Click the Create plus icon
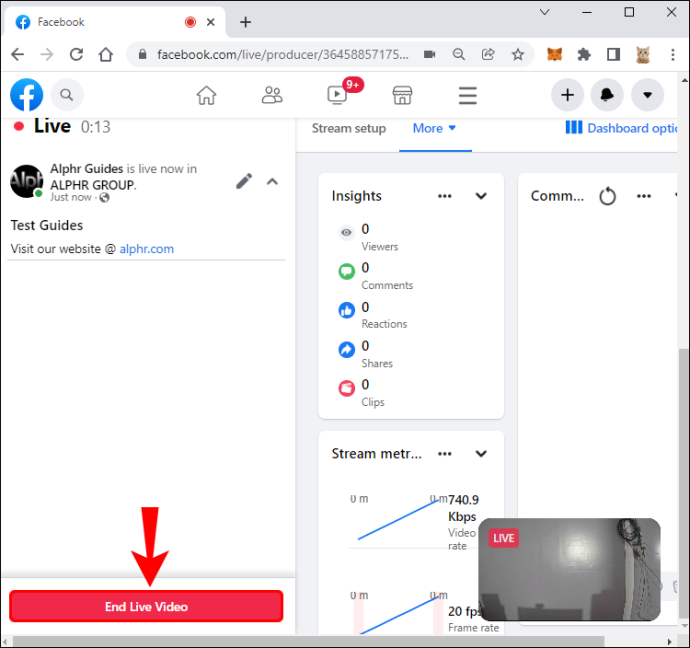This screenshot has height=648, width=690. click(x=567, y=95)
